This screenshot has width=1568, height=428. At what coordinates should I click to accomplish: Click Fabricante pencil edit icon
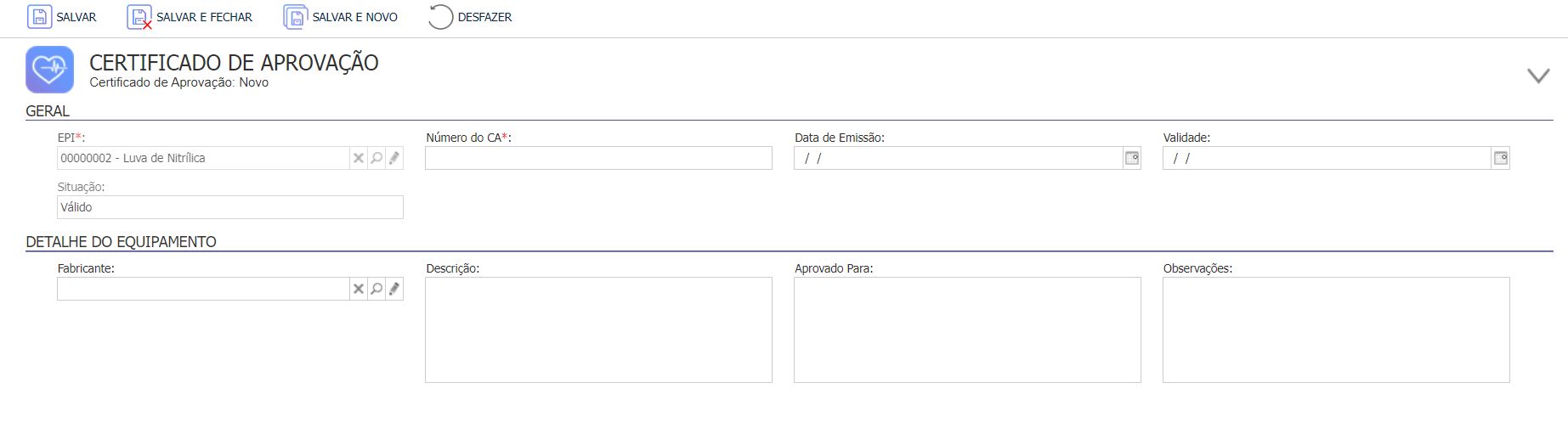point(394,289)
